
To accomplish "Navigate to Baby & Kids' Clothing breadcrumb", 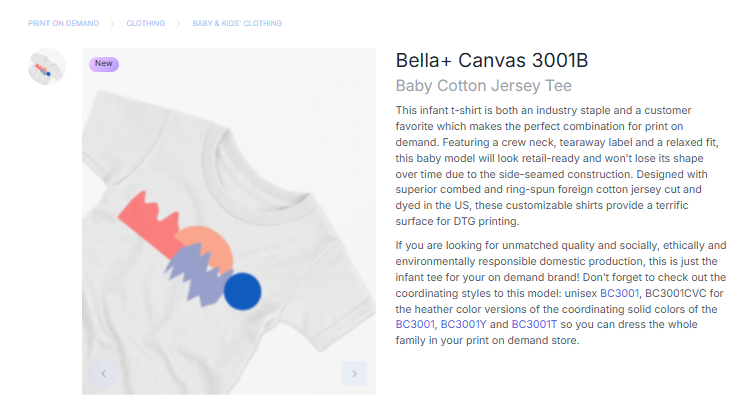I will tap(237, 23).
